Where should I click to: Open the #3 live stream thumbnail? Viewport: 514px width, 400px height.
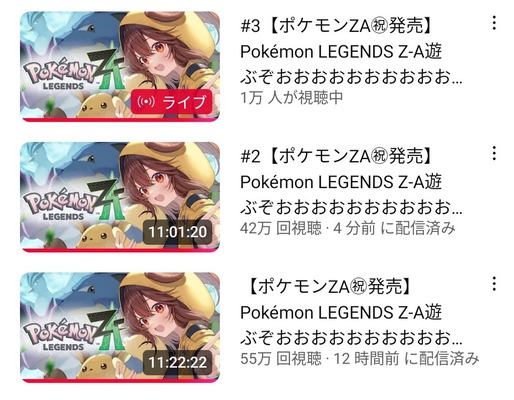pos(120,67)
